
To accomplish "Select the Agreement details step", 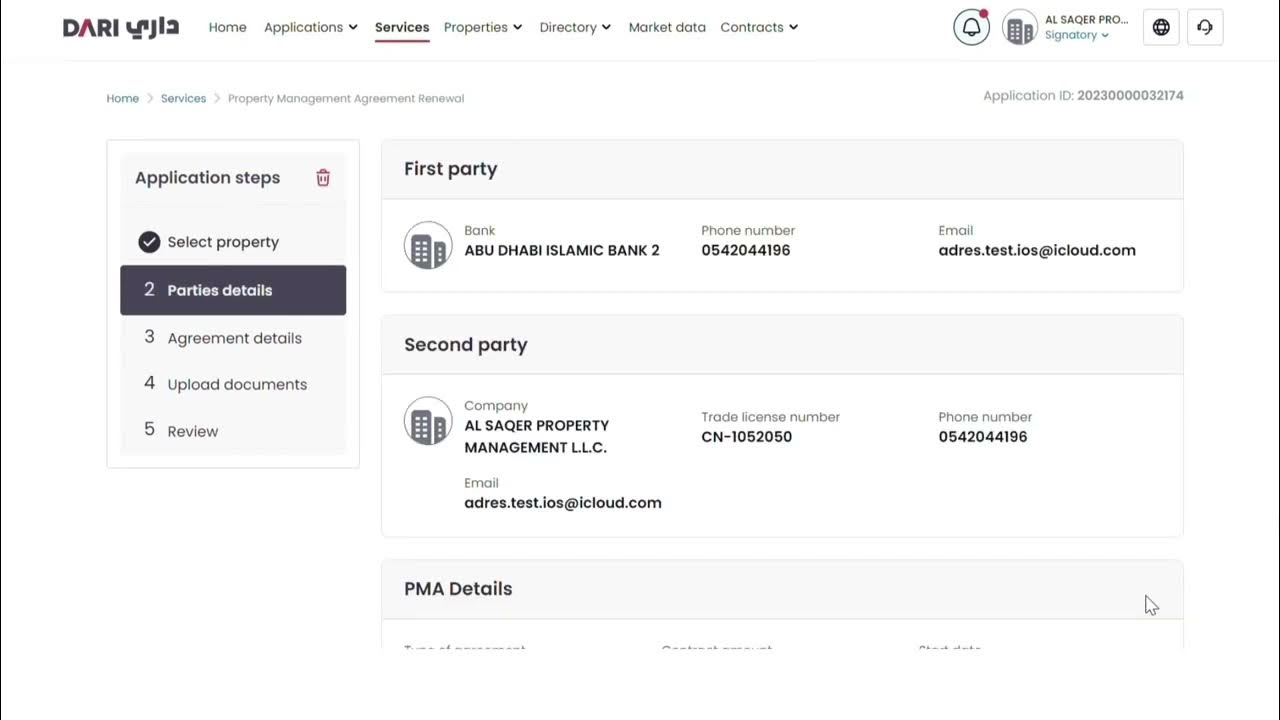I will 234,338.
